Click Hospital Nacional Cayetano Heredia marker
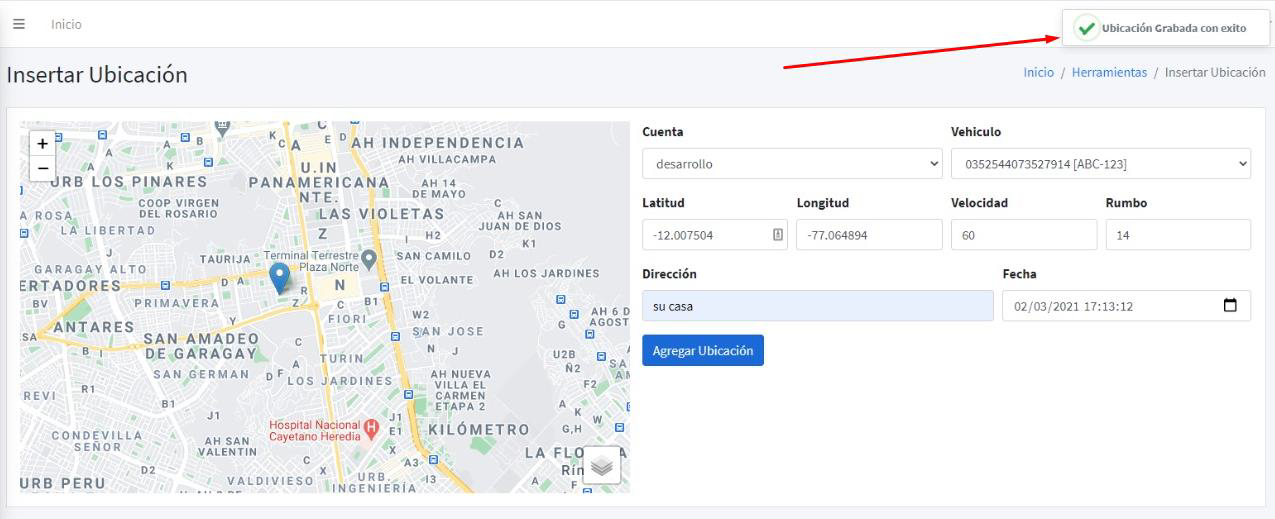1275x519 pixels. (x=371, y=429)
